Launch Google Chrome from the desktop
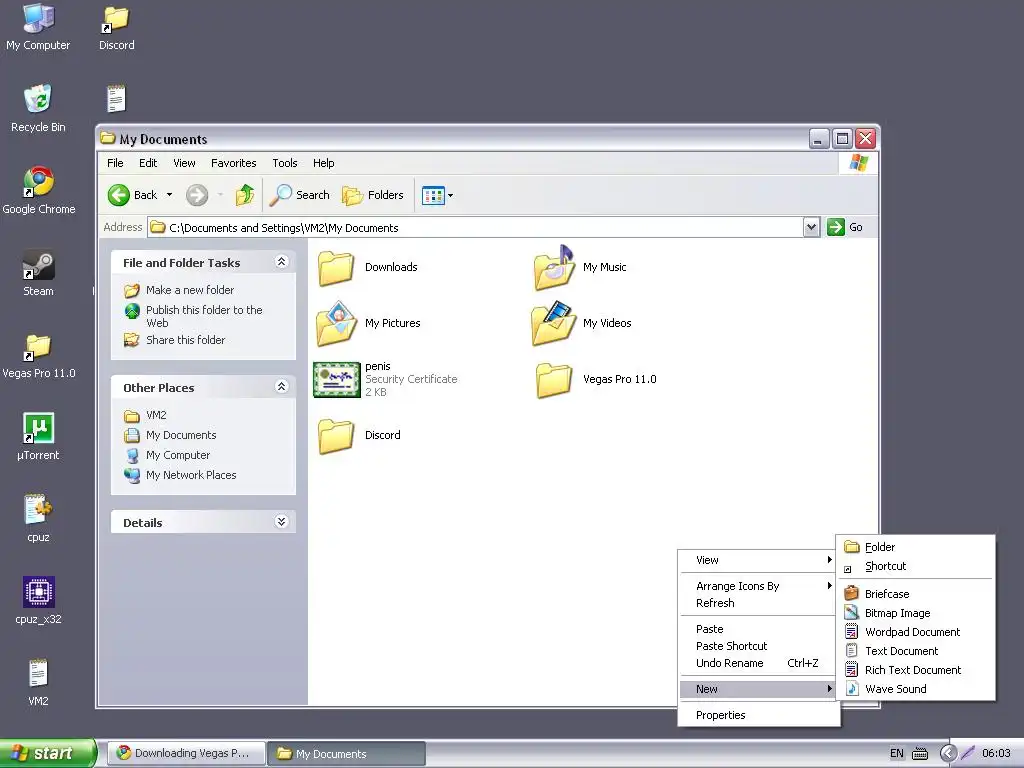This screenshot has width=1024, height=768. (39, 190)
